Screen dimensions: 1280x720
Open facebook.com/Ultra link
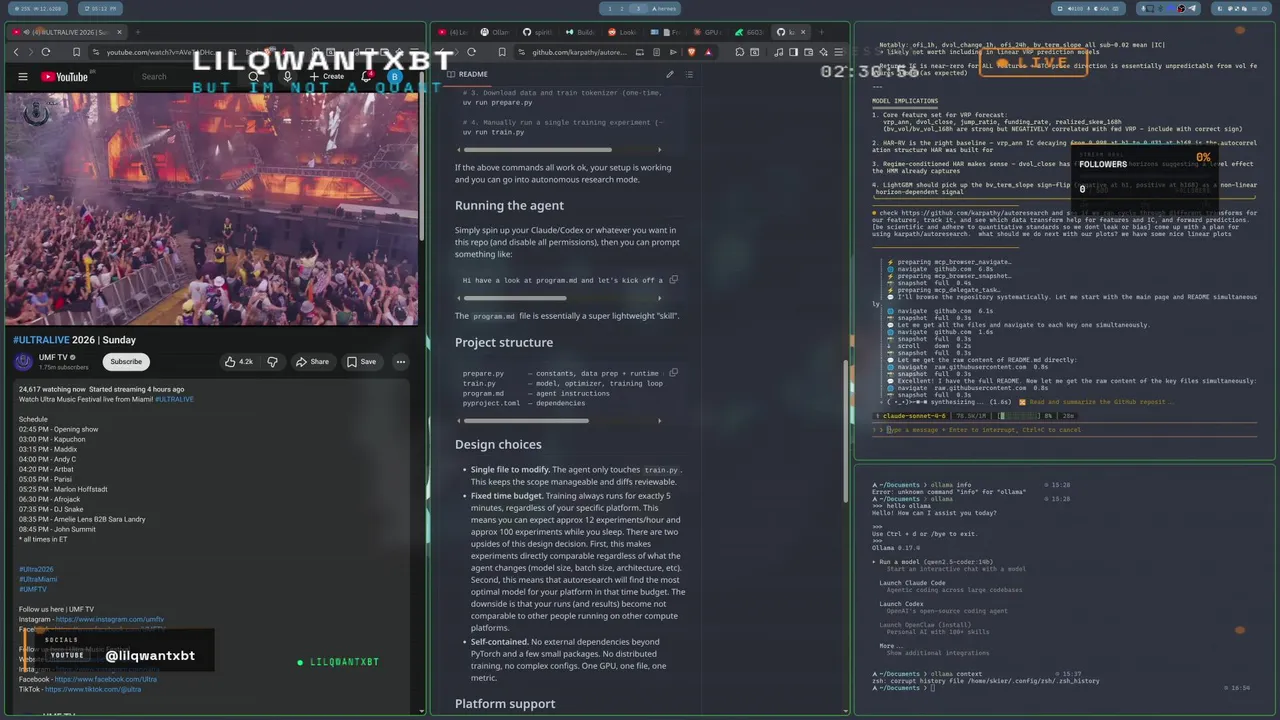pyautogui.click(x=106, y=679)
